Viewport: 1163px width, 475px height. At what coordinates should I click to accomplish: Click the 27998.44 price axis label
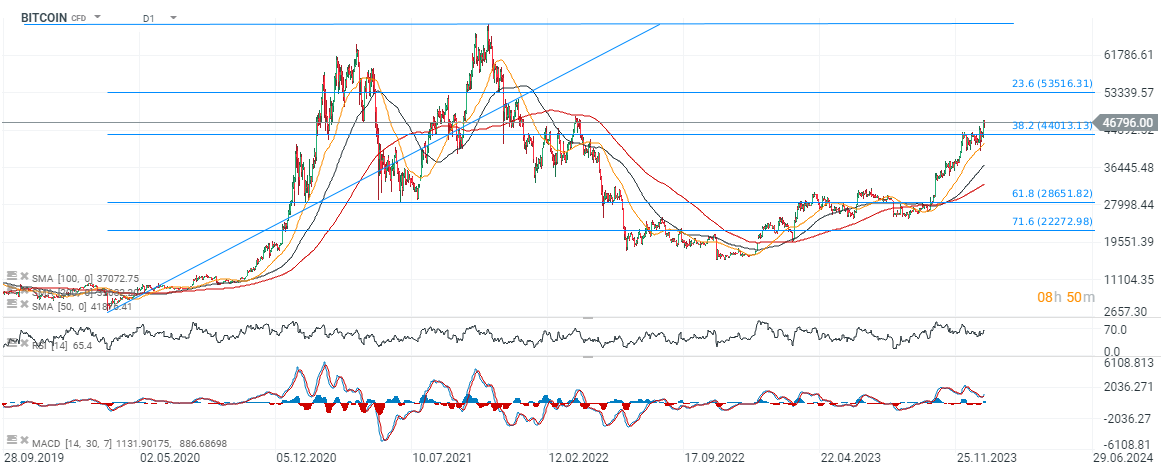click(1128, 205)
